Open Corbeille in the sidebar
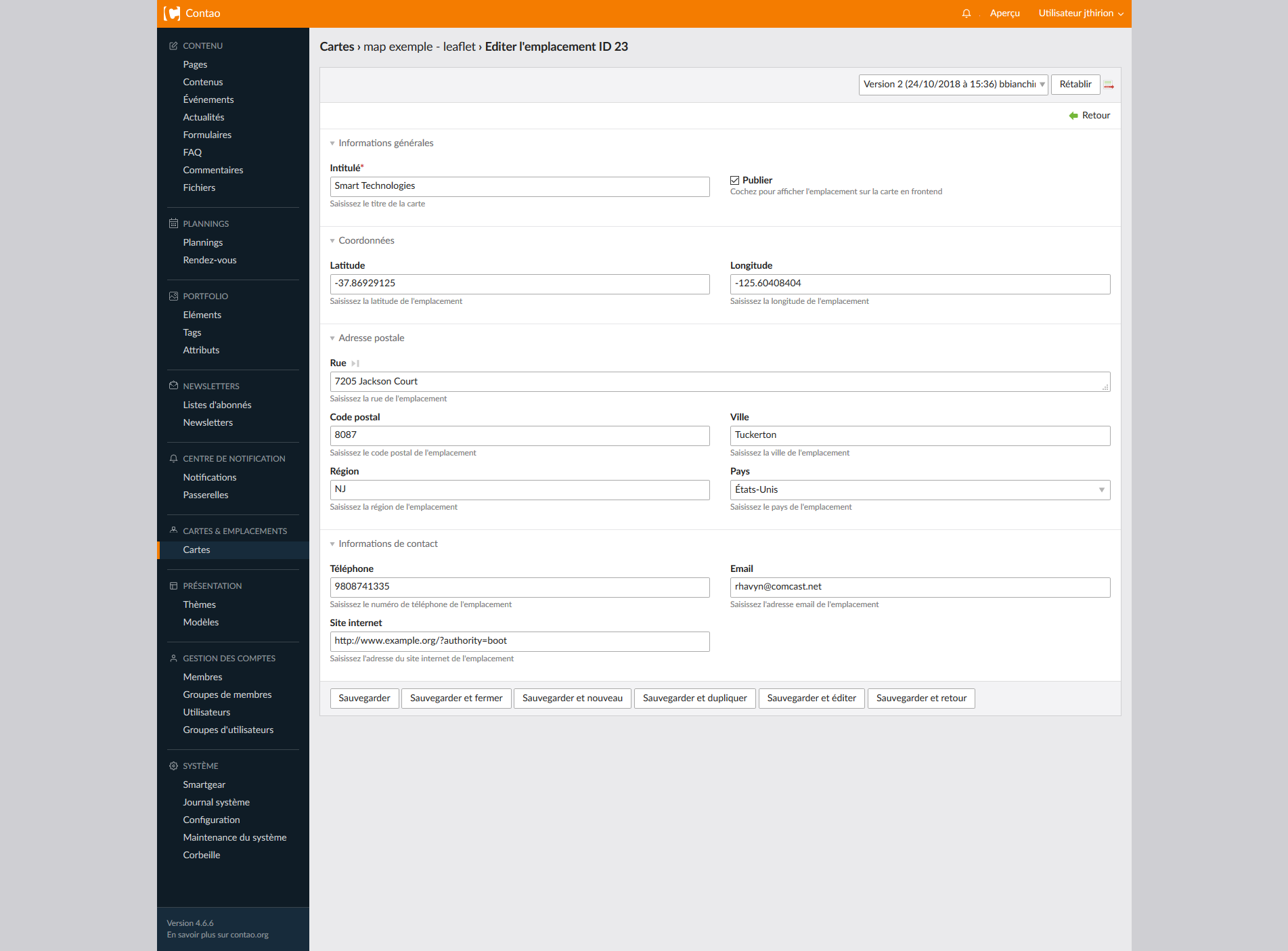The width and height of the screenshot is (1288, 951). [x=201, y=855]
